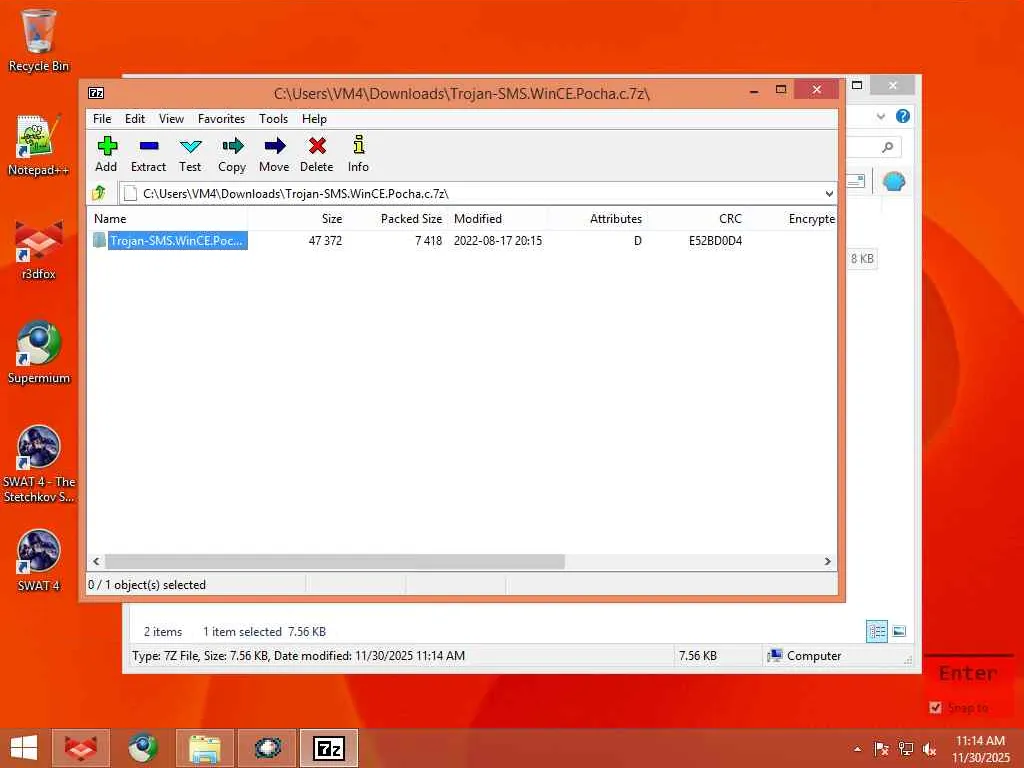Open the Help menu
This screenshot has height=768, width=1024.
314,119
